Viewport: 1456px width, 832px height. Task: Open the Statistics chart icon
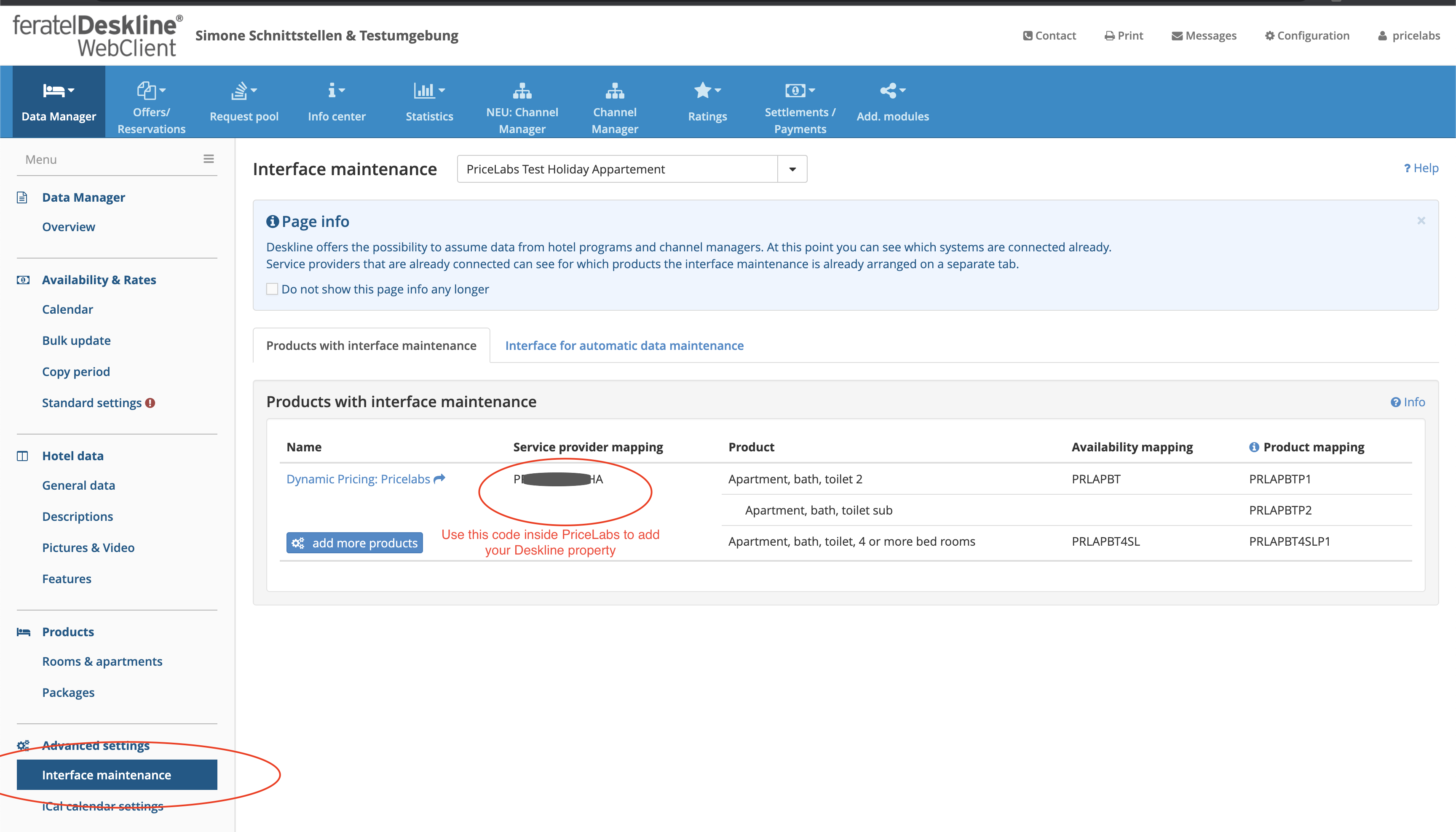[424, 90]
